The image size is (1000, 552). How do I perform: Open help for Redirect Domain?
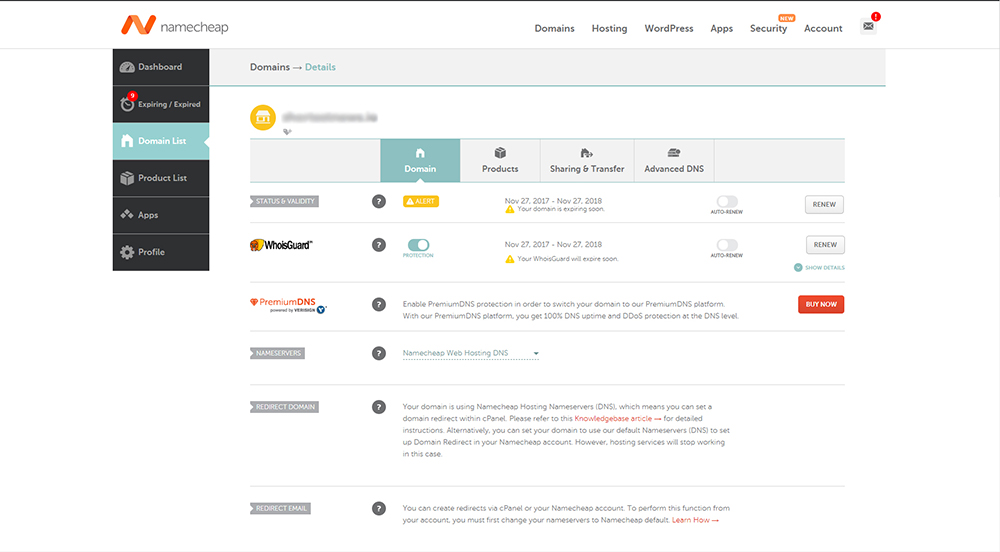(379, 407)
